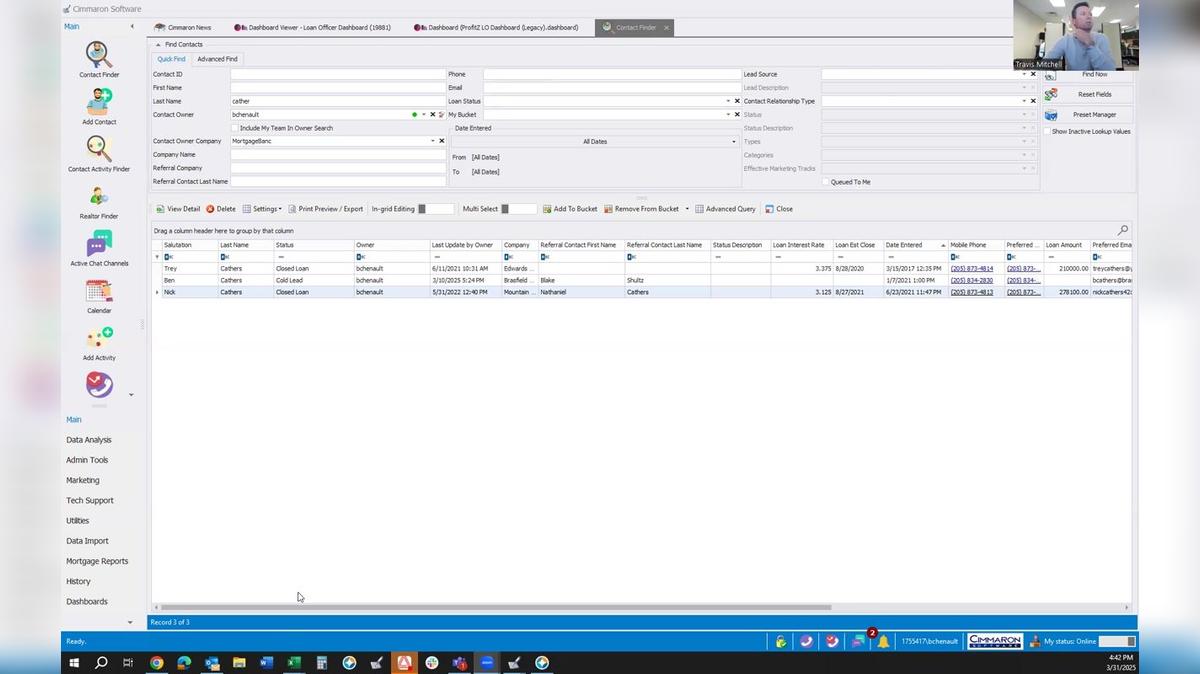Open Advanced Query

(725, 209)
